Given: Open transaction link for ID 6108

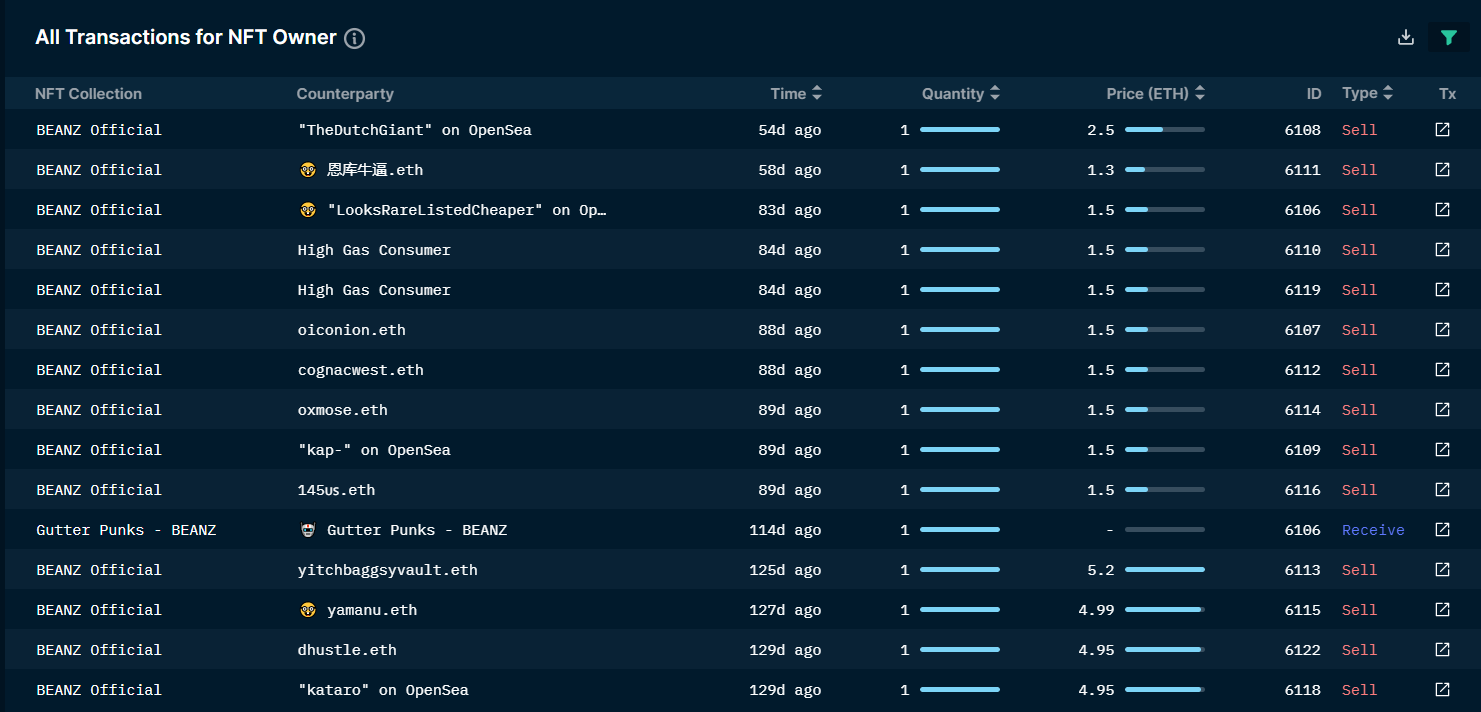Looking at the screenshot, I should pyautogui.click(x=1442, y=130).
